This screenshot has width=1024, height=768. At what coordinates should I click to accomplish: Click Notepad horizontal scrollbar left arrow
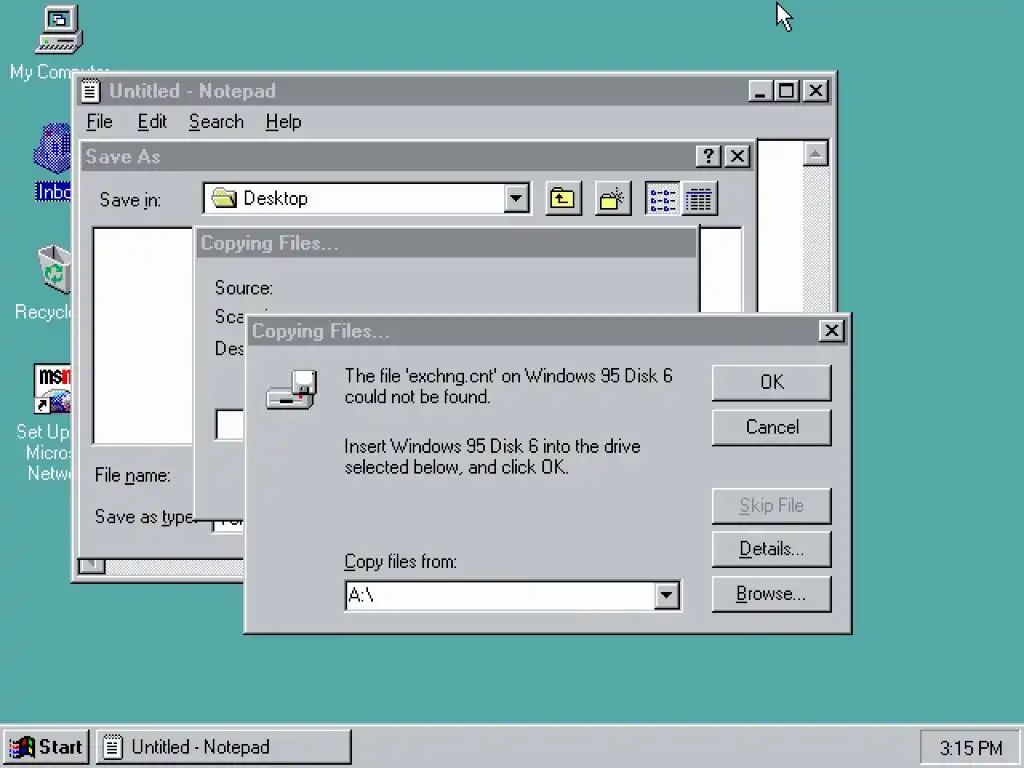click(92, 565)
